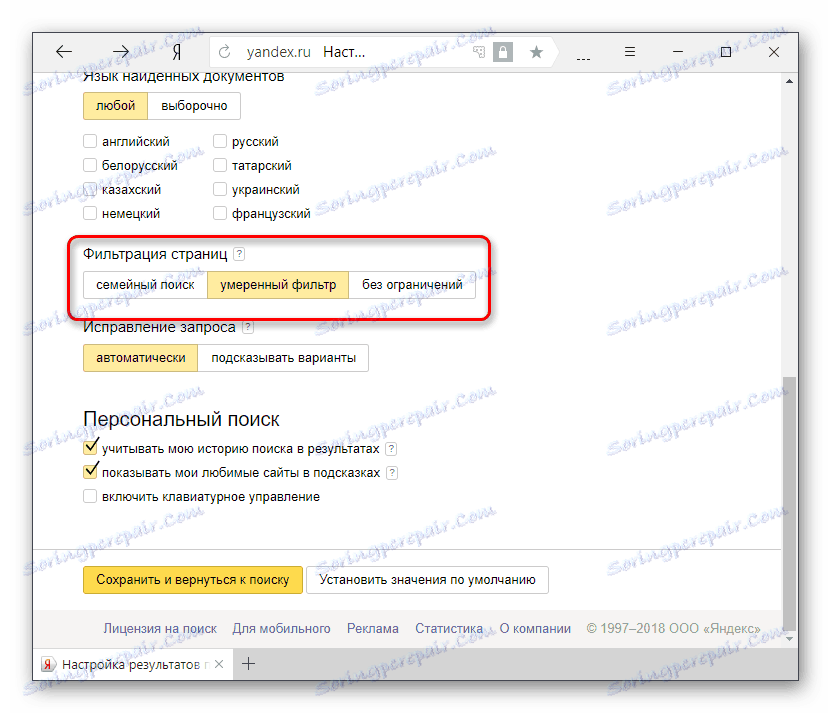The height and width of the screenshot is (713, 831).
Task: Bookmark the page with the star icon
Action: tap(534, 51)
